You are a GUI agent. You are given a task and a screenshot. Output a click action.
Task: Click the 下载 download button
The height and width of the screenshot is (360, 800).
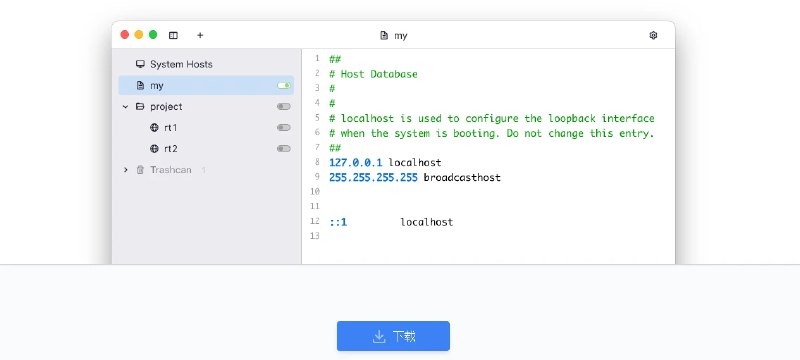point(393,336)
